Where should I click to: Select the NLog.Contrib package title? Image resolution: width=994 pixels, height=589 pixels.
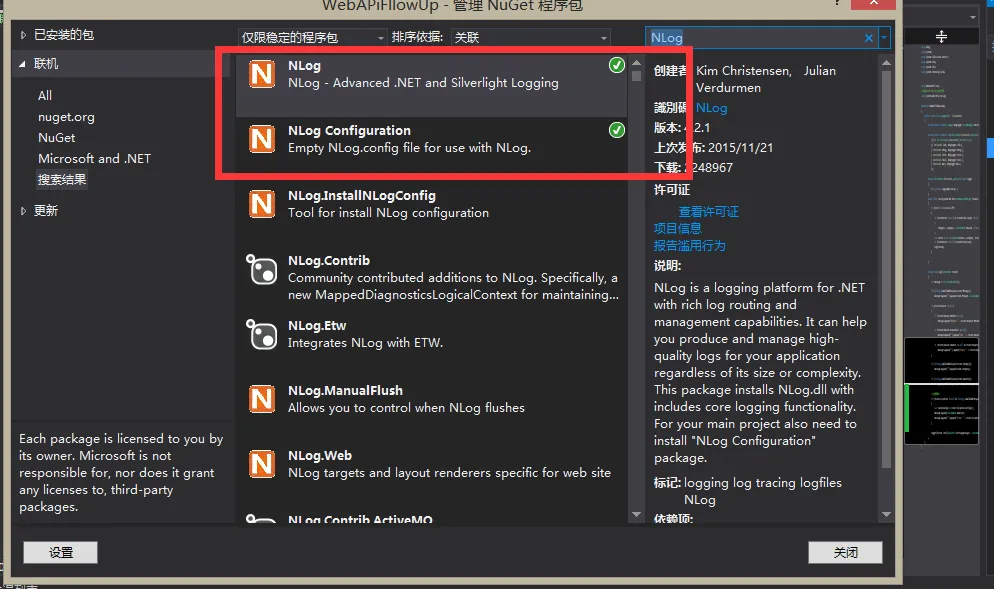click(328, 261)
